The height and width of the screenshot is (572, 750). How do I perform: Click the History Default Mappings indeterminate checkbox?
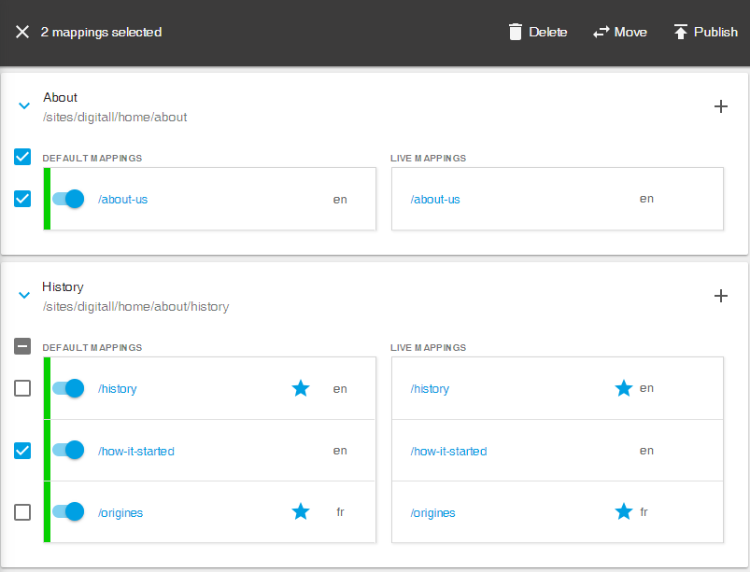[22, 346]
